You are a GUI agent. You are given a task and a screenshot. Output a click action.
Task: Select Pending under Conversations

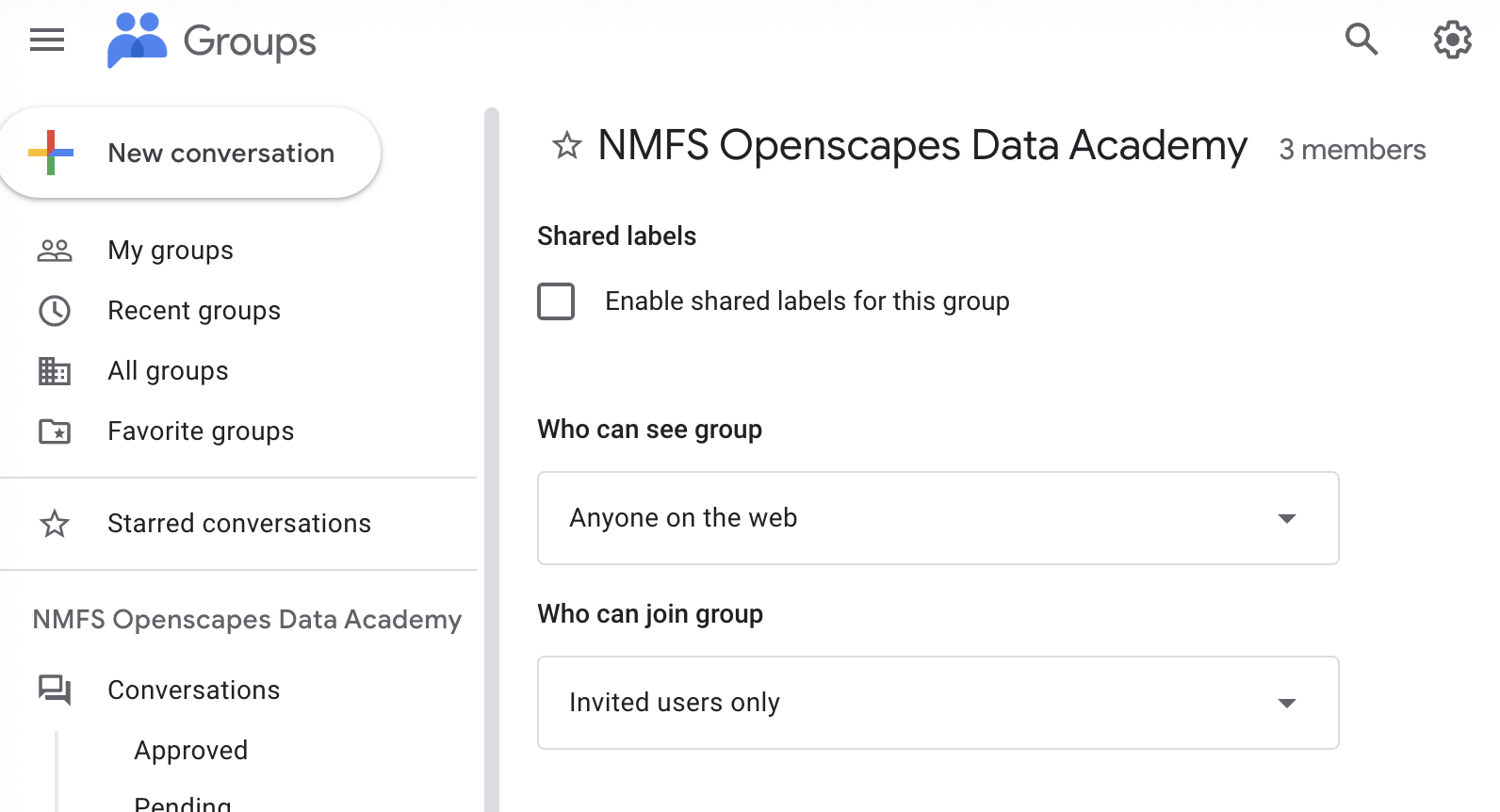tap(183, 804)
